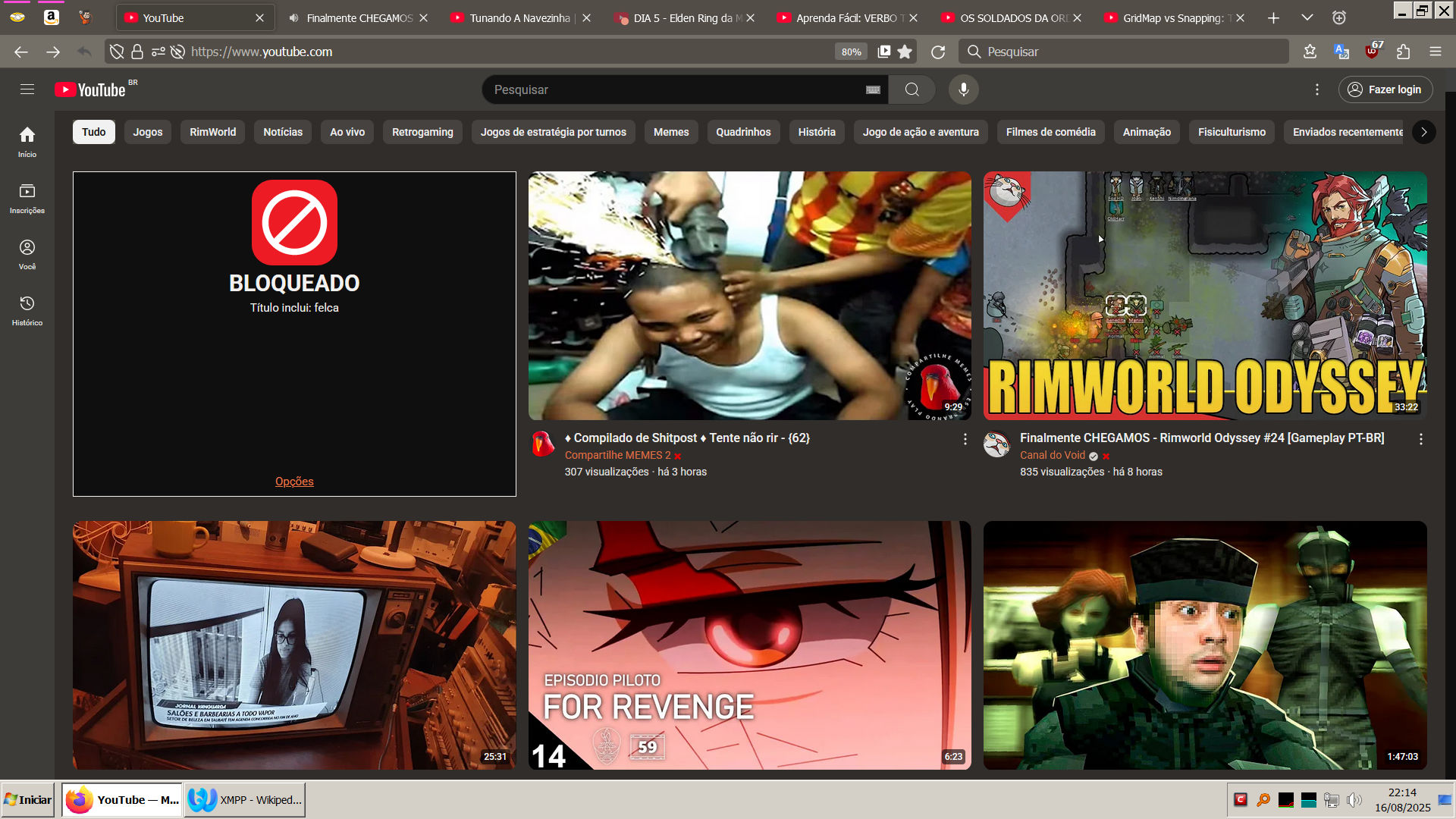Open the Iniciar start button
This screenshot has width=1456, height=819.
[x=28, y=799]
